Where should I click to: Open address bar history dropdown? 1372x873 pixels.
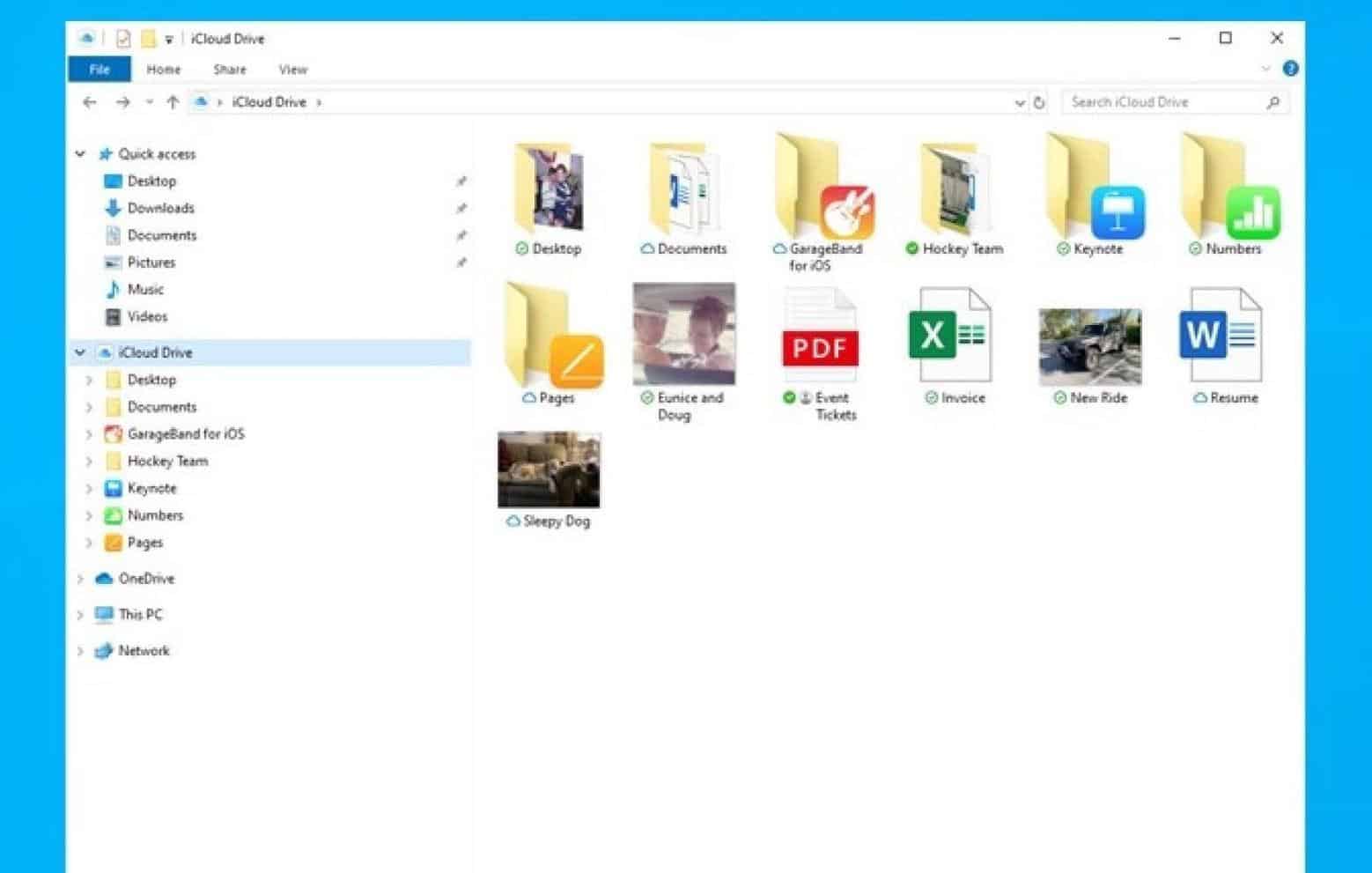(x=1020, y=103)
